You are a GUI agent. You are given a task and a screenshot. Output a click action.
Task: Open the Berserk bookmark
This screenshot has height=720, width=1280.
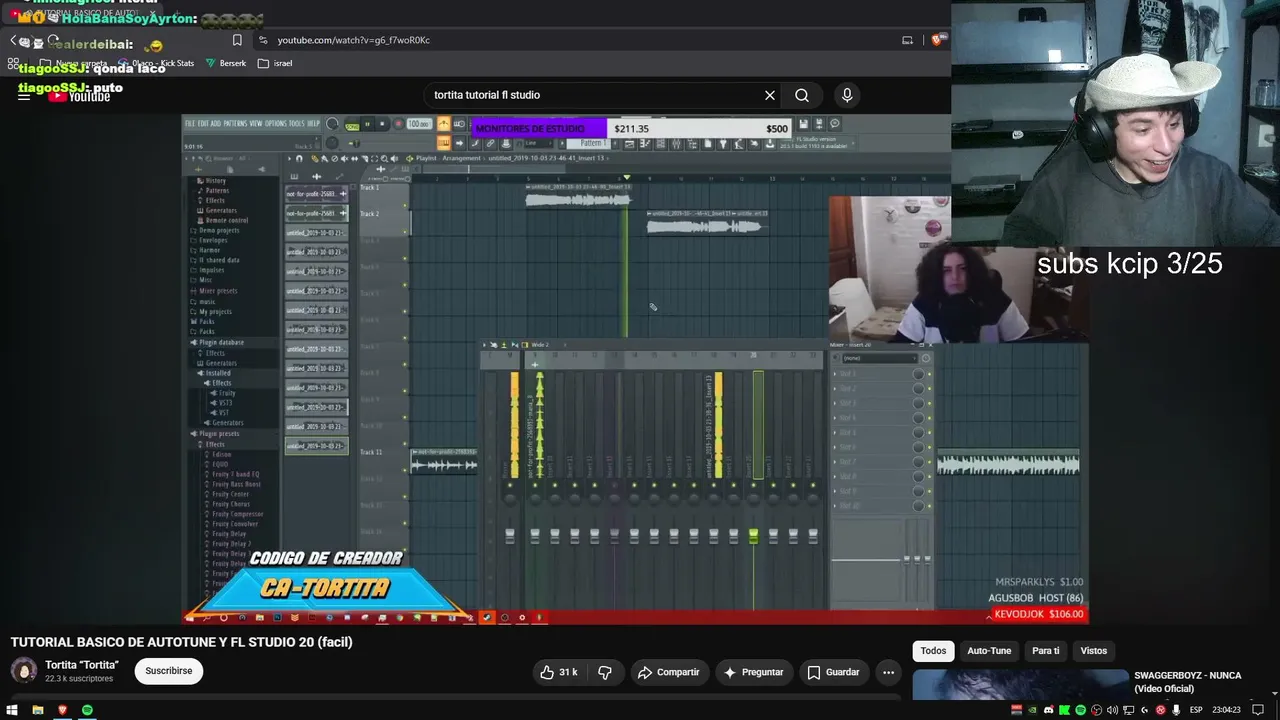click(225, 63)
